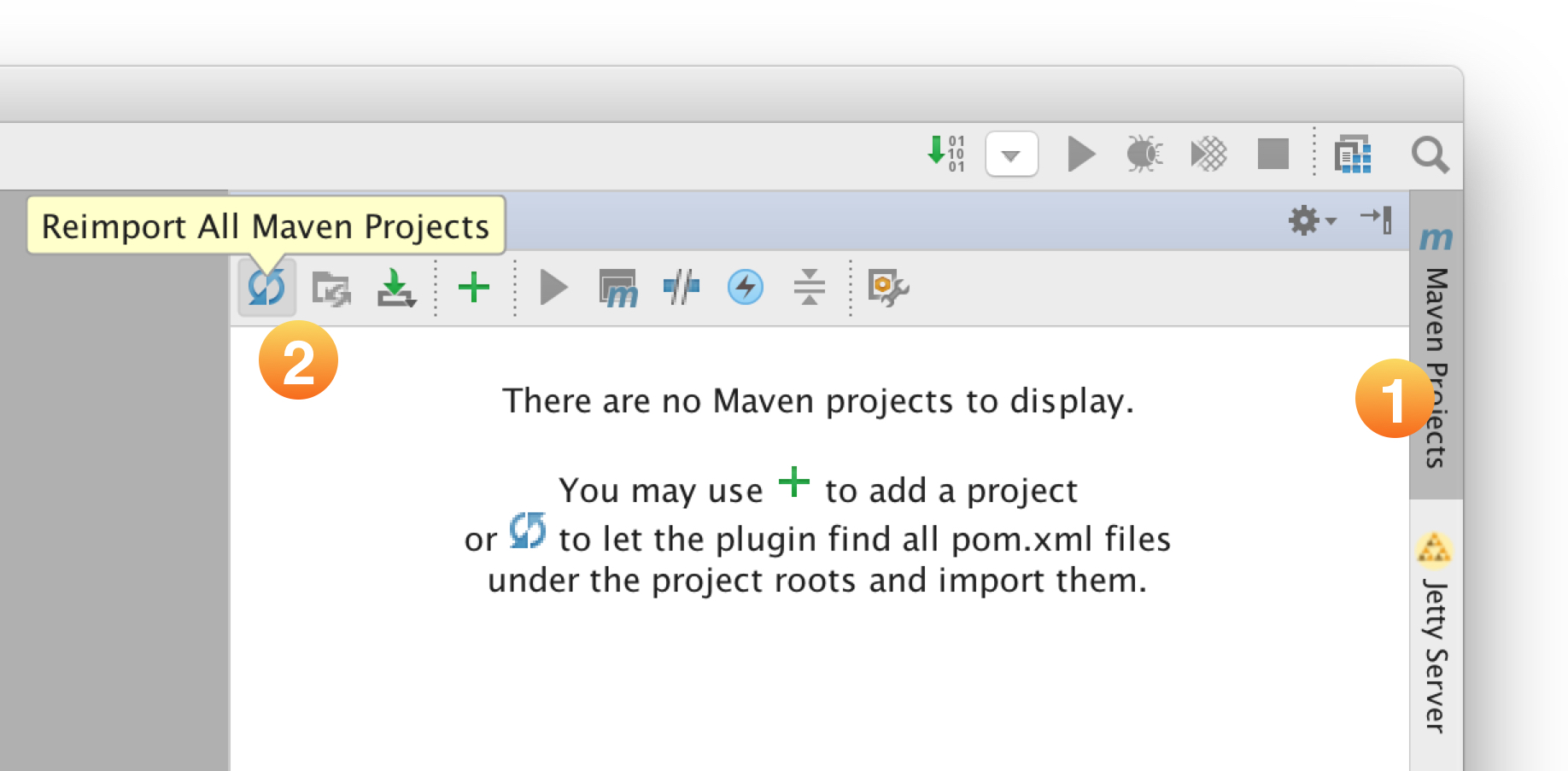This screenshot has height=771, width=1568.
Task: Run the selected configuration
Action: [x=1081, y=155]
